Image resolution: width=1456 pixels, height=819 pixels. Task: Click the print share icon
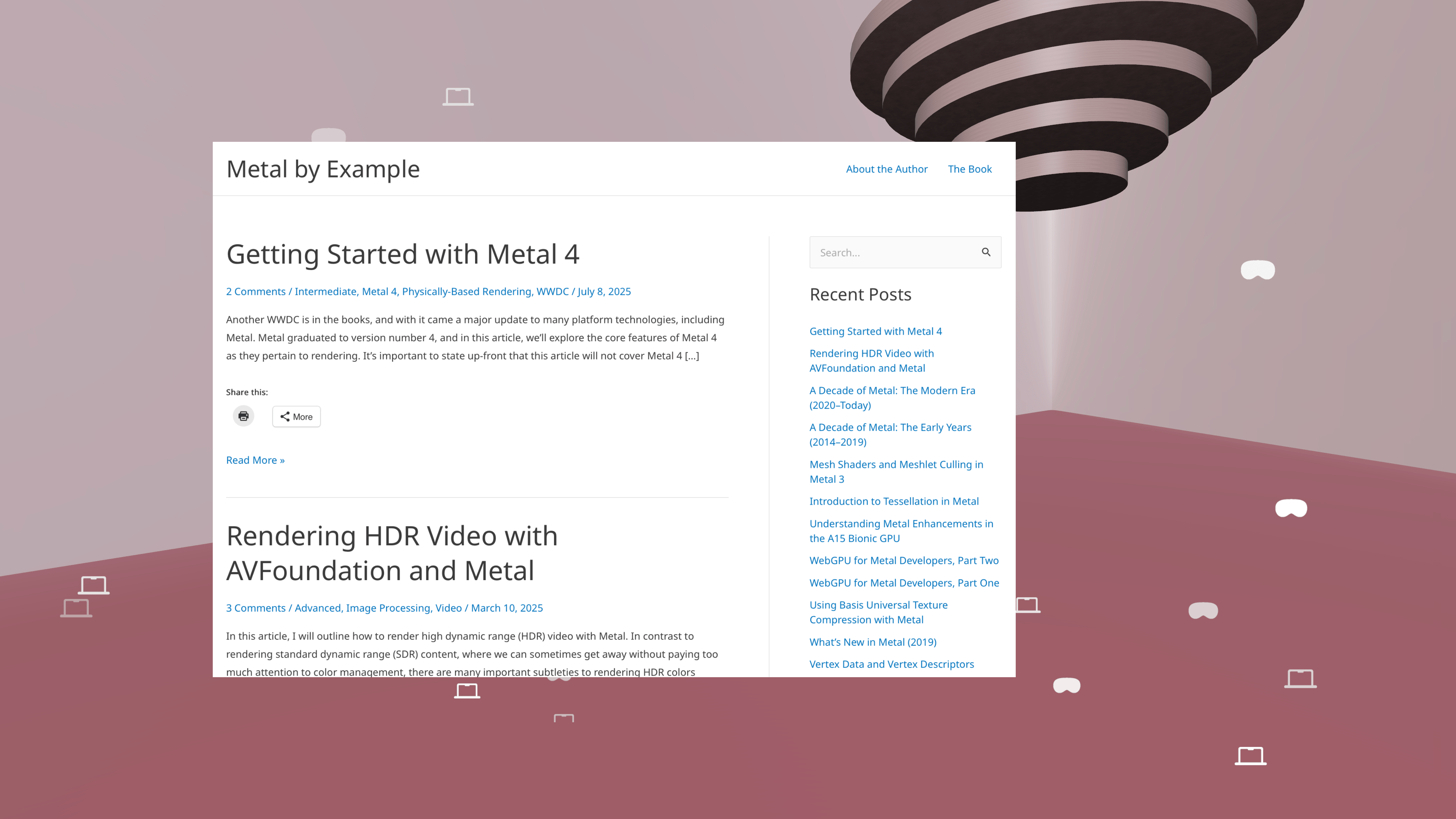(243, 416)
